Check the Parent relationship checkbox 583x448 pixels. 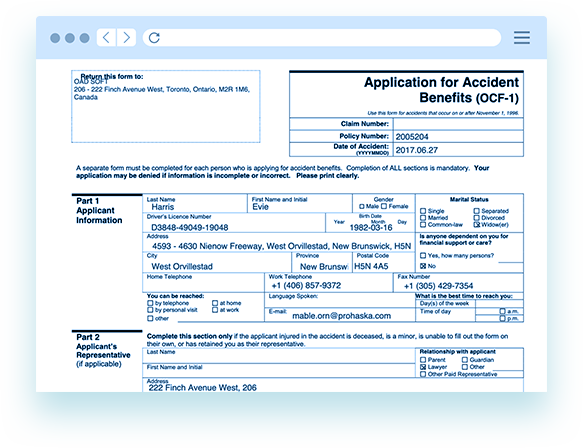(x=423, y=360)
